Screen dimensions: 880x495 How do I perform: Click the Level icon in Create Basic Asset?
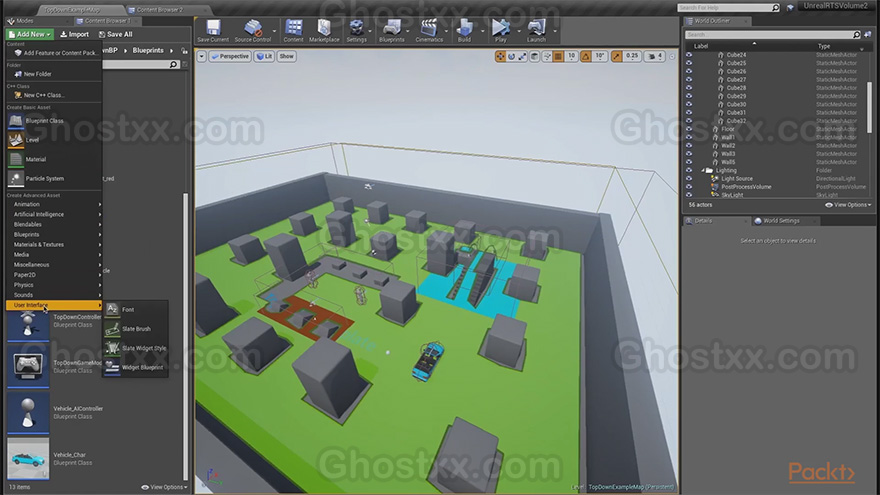16,140
